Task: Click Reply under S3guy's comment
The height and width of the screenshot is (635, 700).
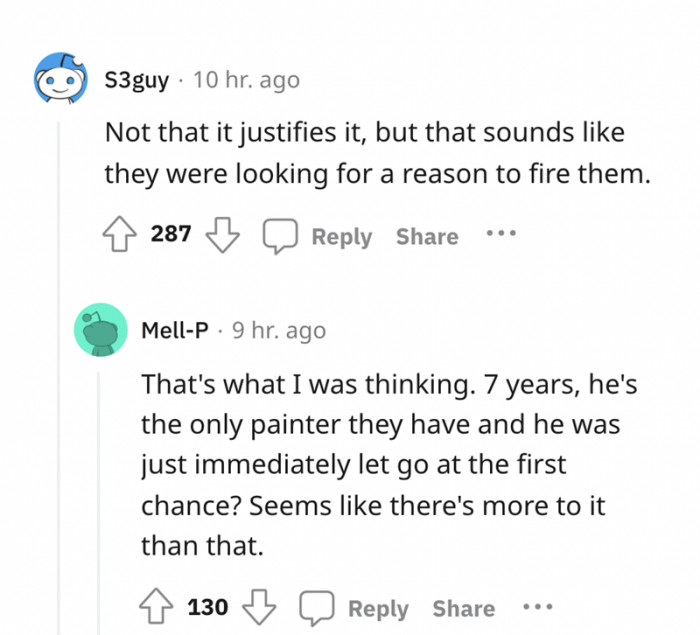Action: point(341,237)
